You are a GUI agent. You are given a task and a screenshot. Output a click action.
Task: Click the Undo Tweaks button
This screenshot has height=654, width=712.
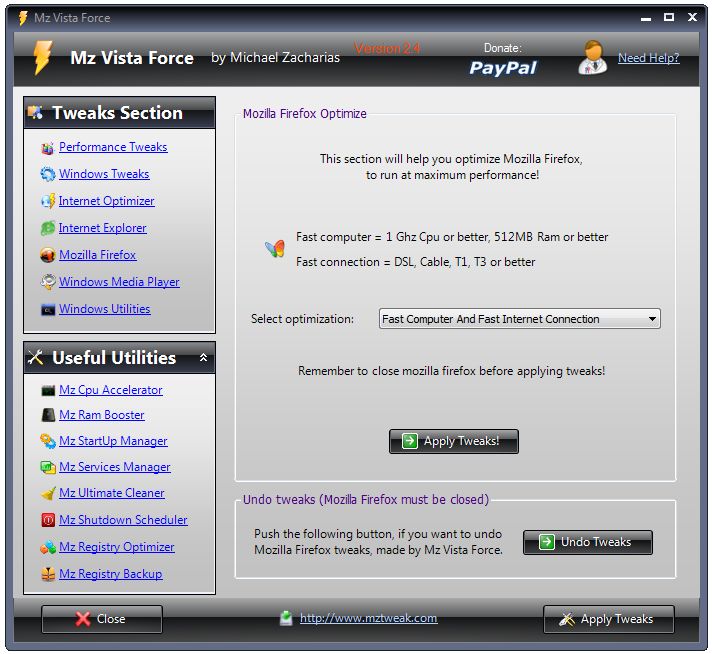pos(588,542)
